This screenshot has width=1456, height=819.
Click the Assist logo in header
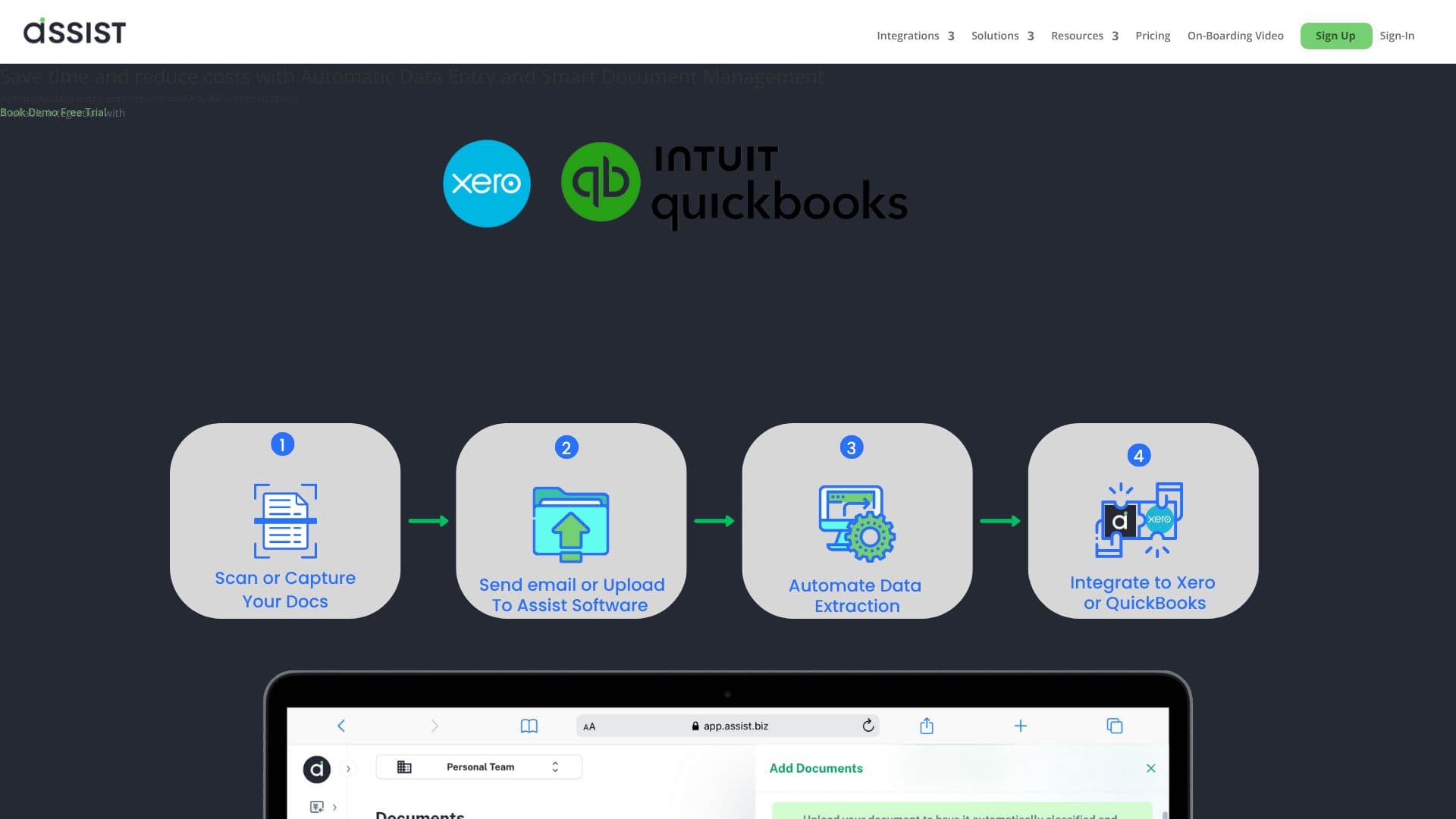(74, 31)
